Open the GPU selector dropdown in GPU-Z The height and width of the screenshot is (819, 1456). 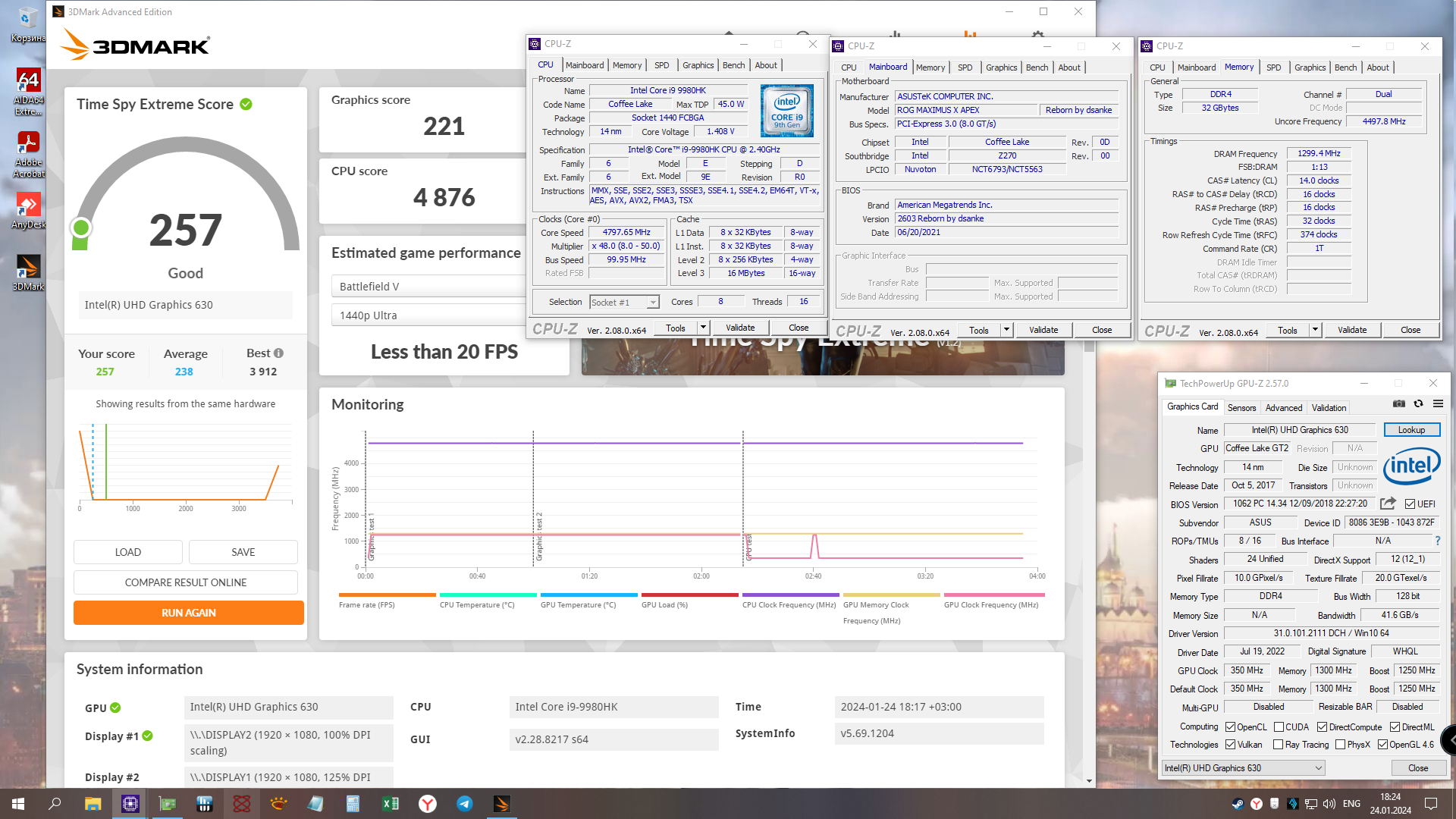click(x=1244, y=768)
